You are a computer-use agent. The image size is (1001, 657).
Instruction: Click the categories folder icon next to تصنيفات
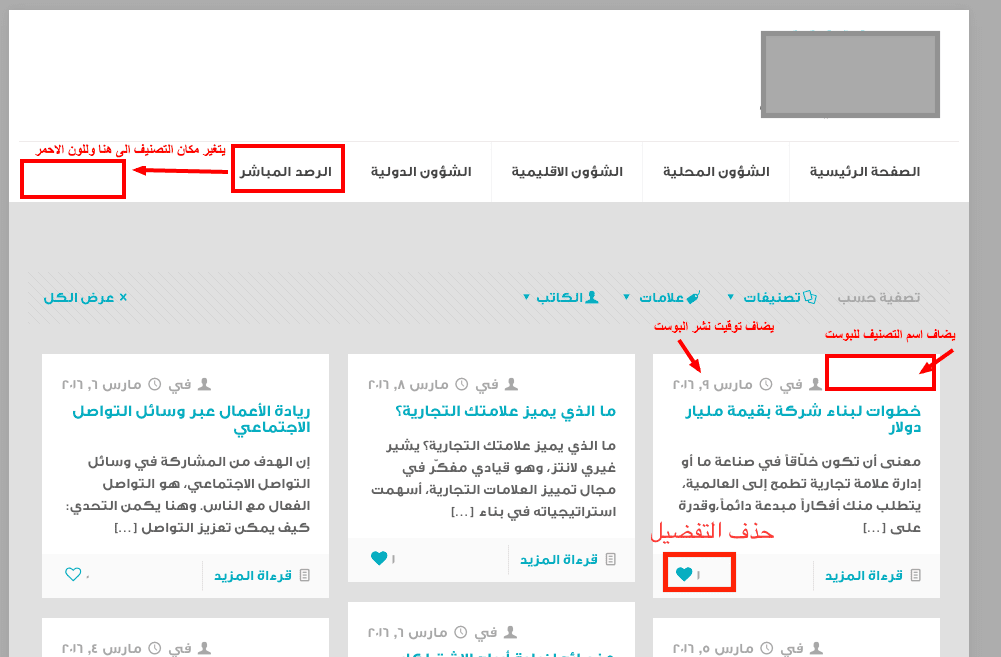[810, 297]
